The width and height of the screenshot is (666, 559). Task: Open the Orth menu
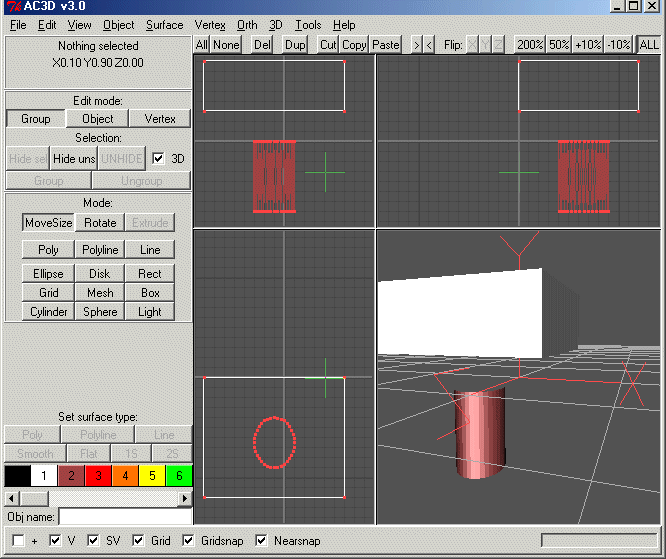pos(247,25)
